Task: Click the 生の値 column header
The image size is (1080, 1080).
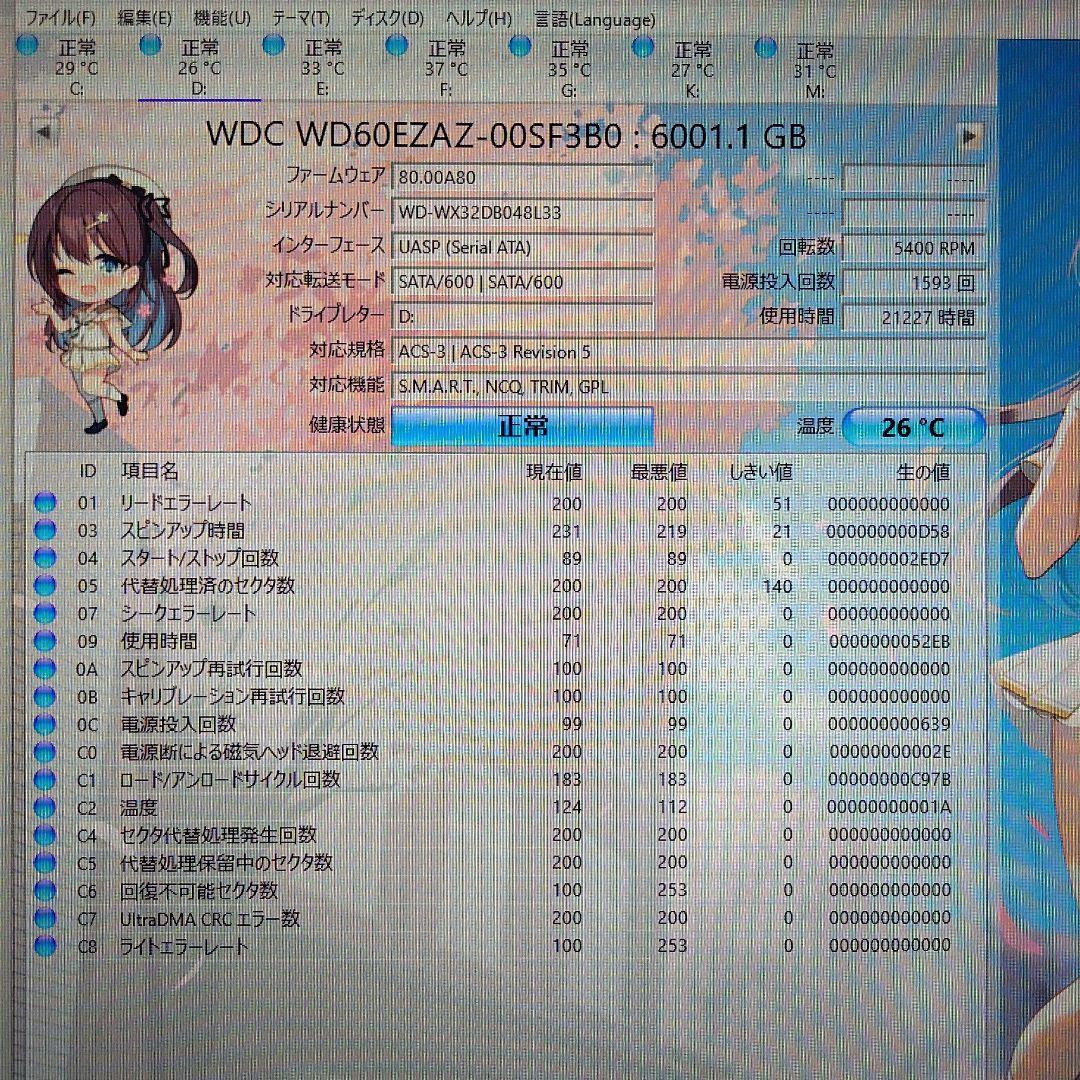Action: [x=924, y=472]
